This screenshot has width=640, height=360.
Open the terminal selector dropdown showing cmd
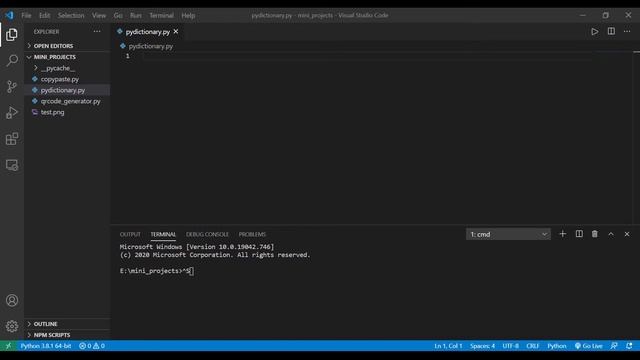pos(508,234)
